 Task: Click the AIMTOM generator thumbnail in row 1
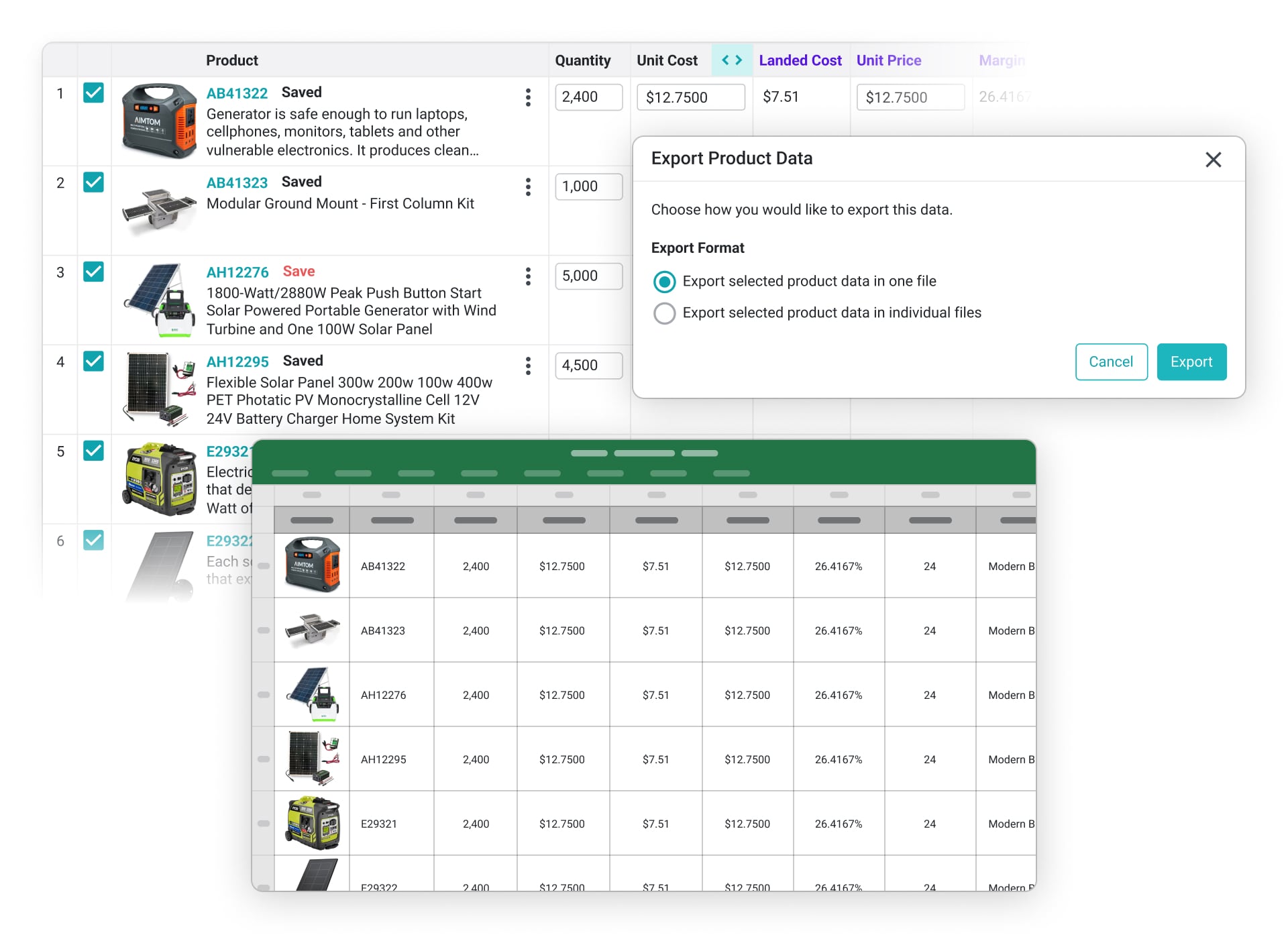point(160,121)
